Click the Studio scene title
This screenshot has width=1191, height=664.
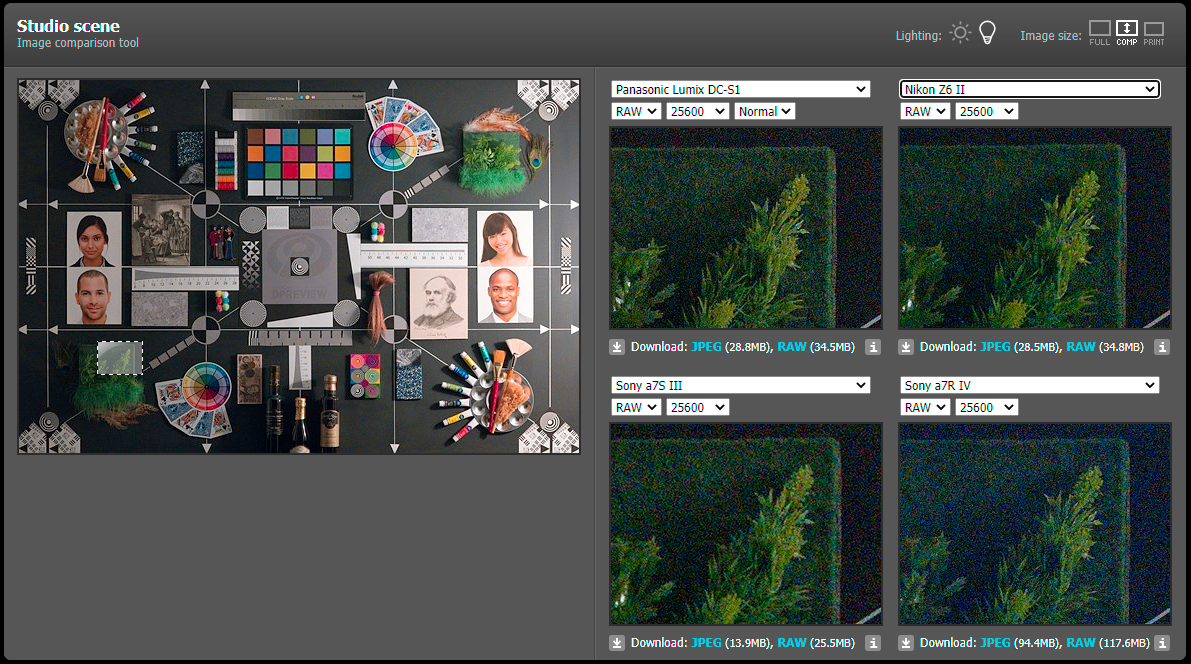(68, 26)
